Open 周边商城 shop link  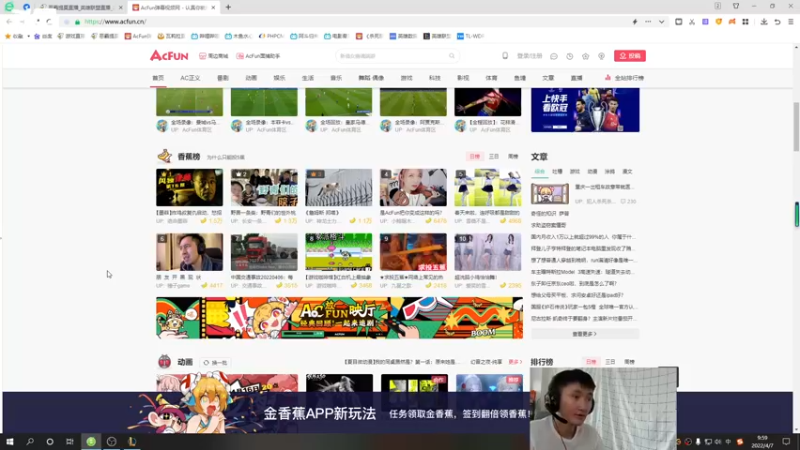point(214,56)
